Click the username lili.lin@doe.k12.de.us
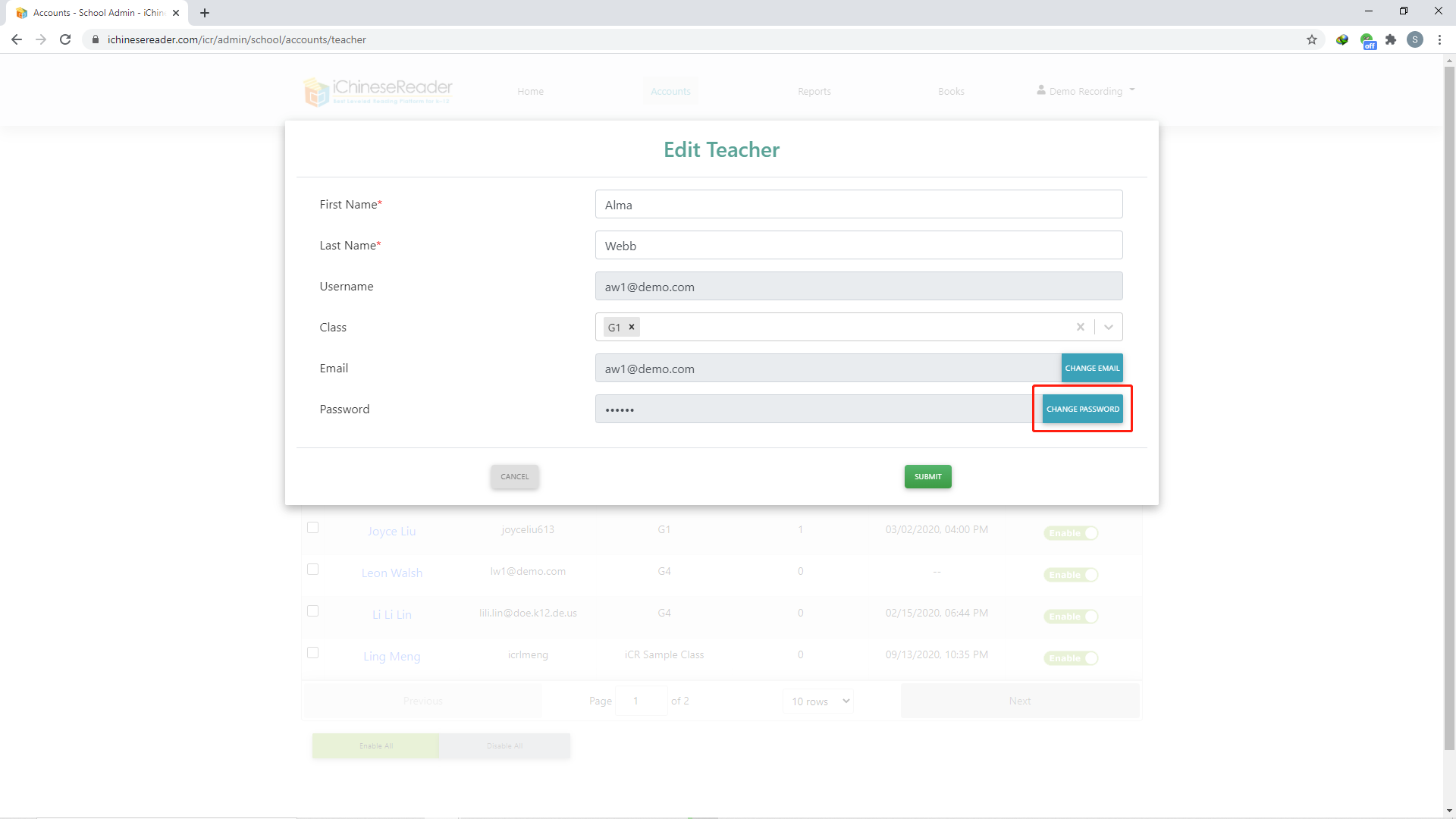Viewport: 1456px width, 819px height. point(528,613)
